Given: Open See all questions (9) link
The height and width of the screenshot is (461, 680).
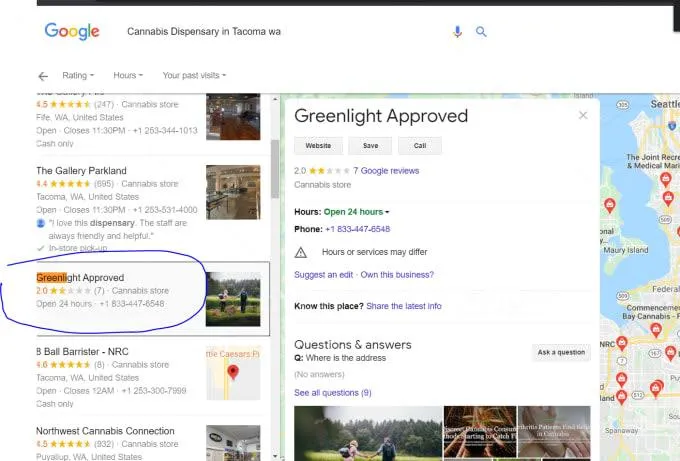Looking at the screenshot, I should pos(333,393).
